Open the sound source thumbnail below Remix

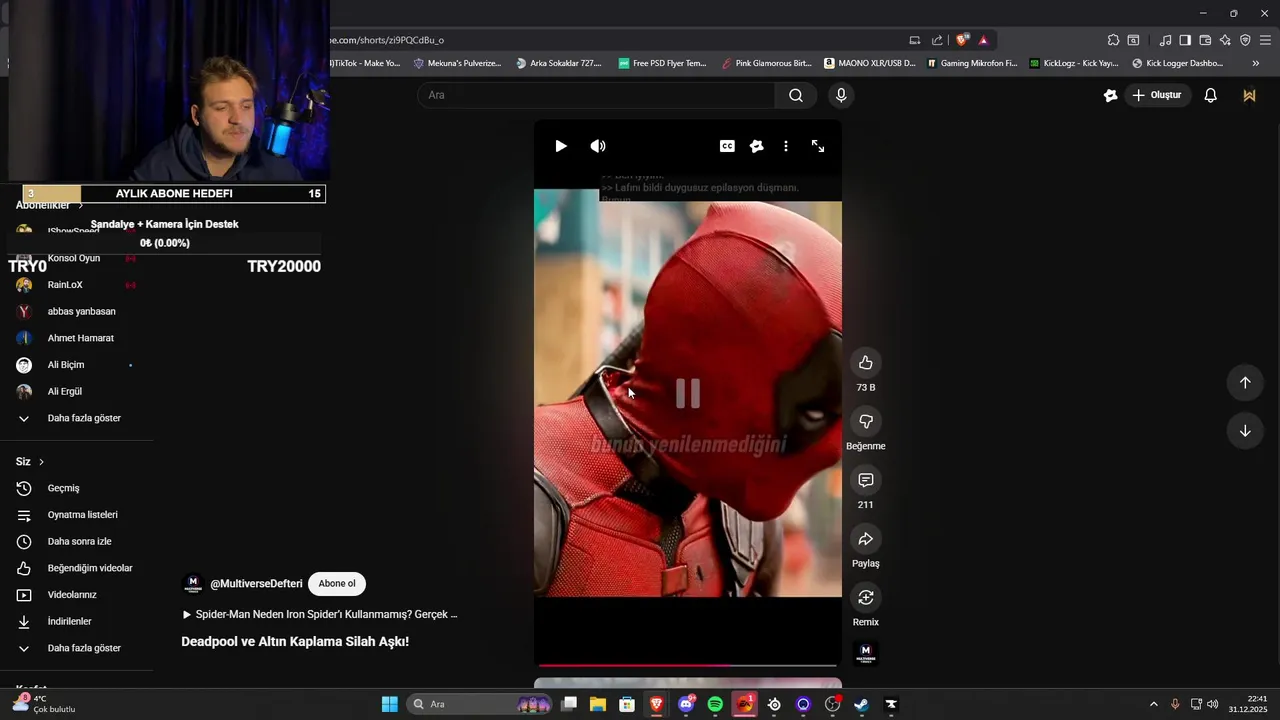(x=866, y=654)
